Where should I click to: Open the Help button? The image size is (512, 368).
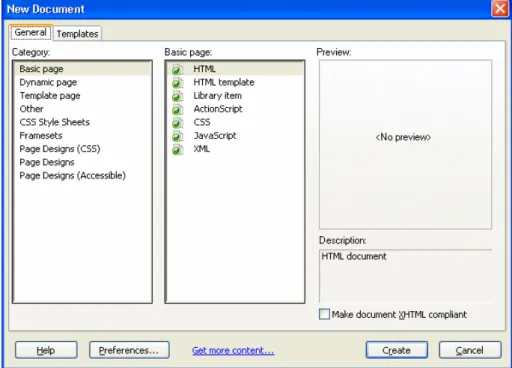point(46,350)
